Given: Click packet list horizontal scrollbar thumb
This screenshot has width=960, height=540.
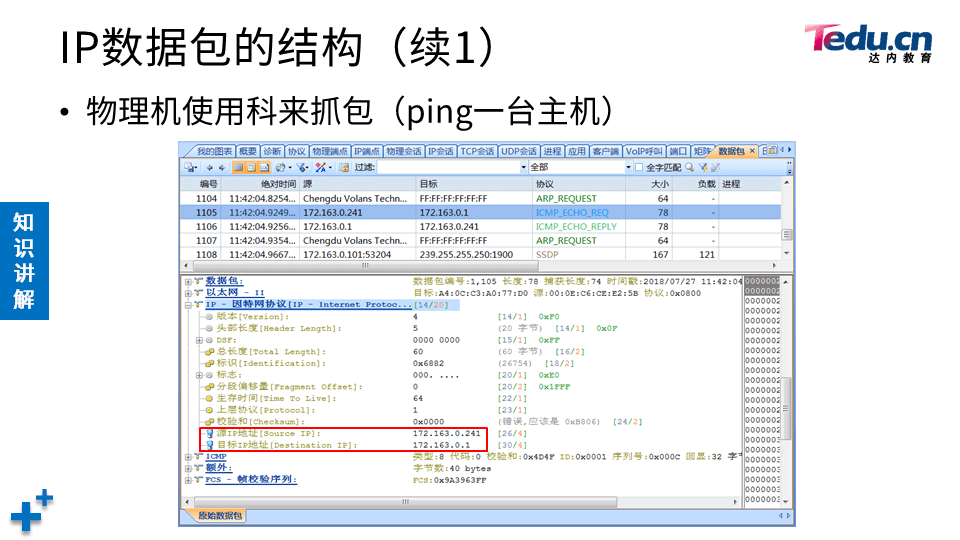Looking at the screenshot, I should click(x=365, y=266).
